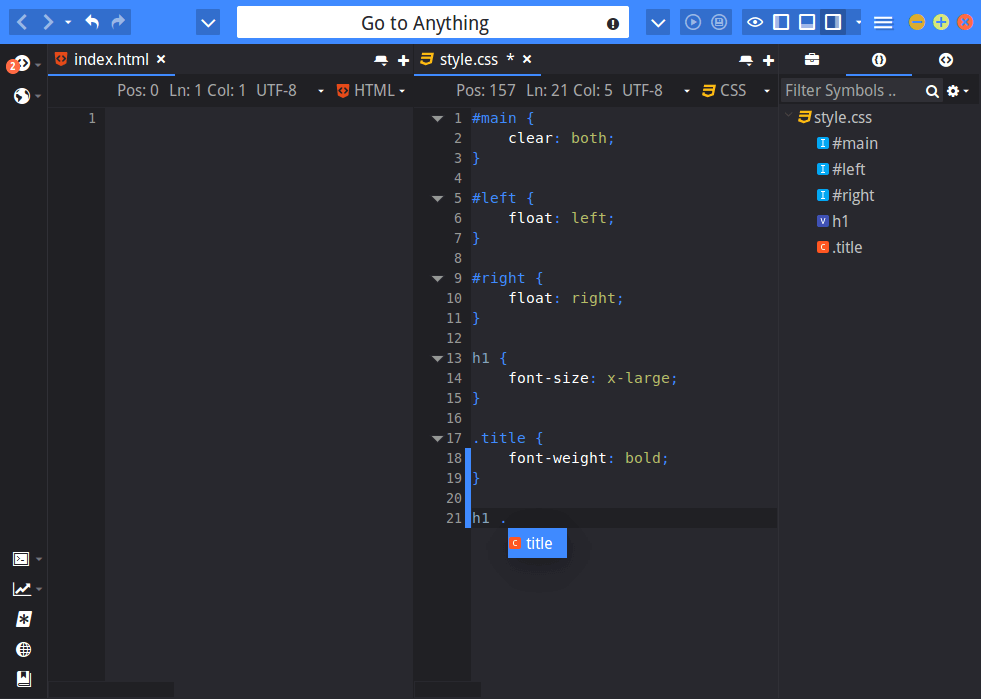This screenshot has height=699, width=981.
Task: Open the code-brackets tab in the right sidebar
Action: point(945,59)
